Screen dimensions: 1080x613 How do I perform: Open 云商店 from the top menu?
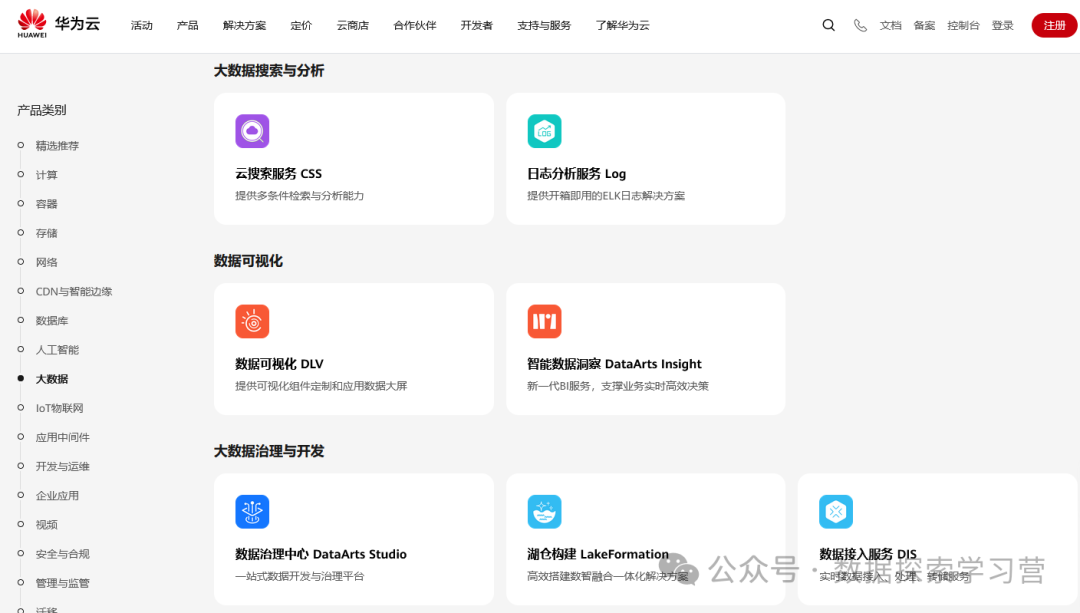352,26
